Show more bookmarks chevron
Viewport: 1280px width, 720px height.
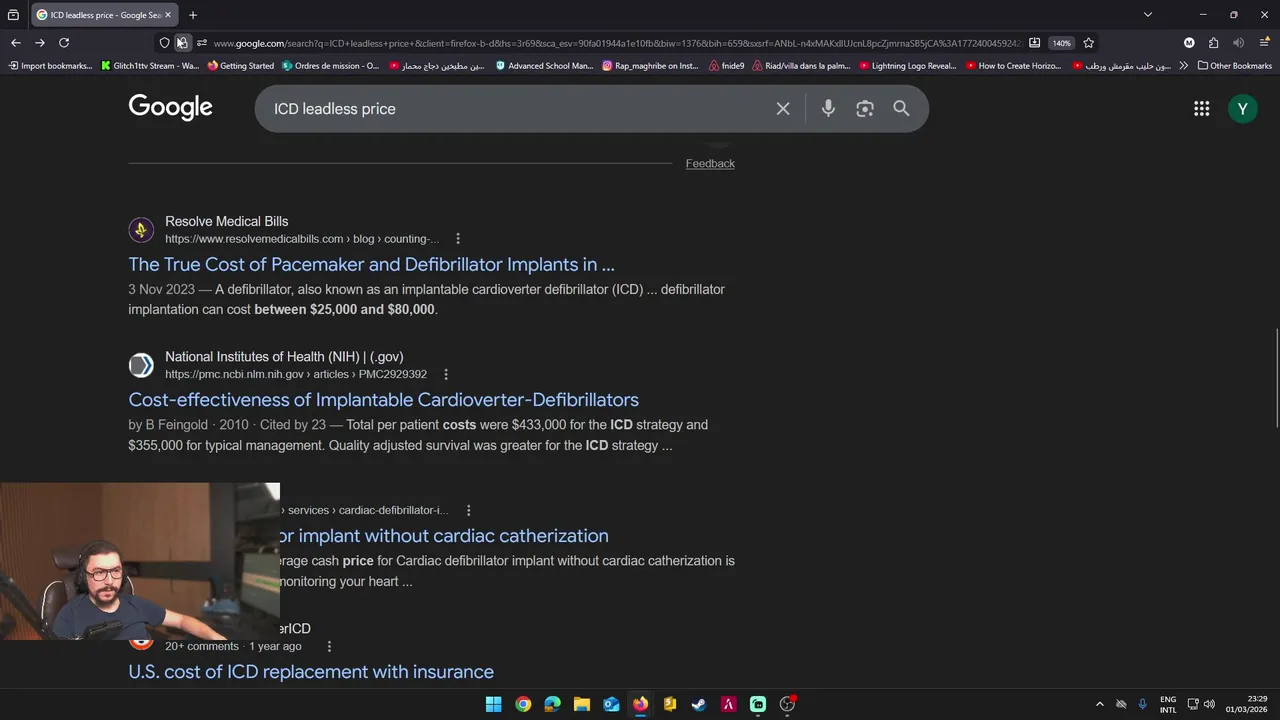(1184, 66)
